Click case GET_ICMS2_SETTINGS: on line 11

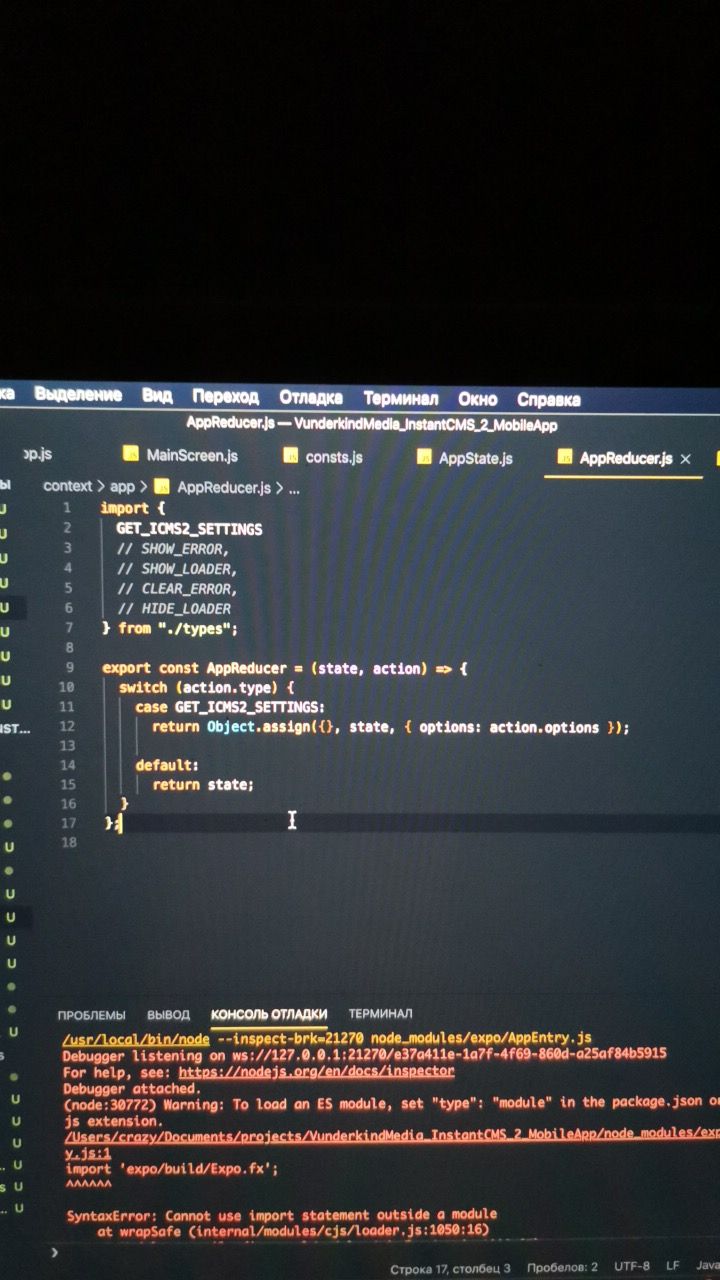click(230, 707)
